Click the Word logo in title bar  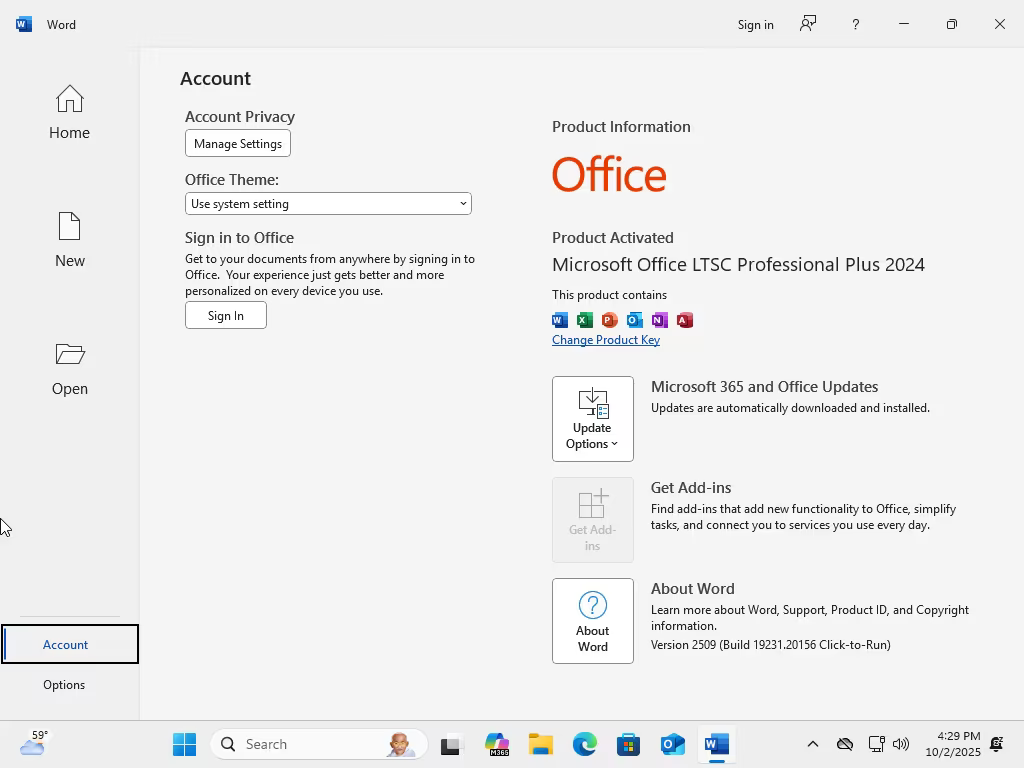(24, 24)
